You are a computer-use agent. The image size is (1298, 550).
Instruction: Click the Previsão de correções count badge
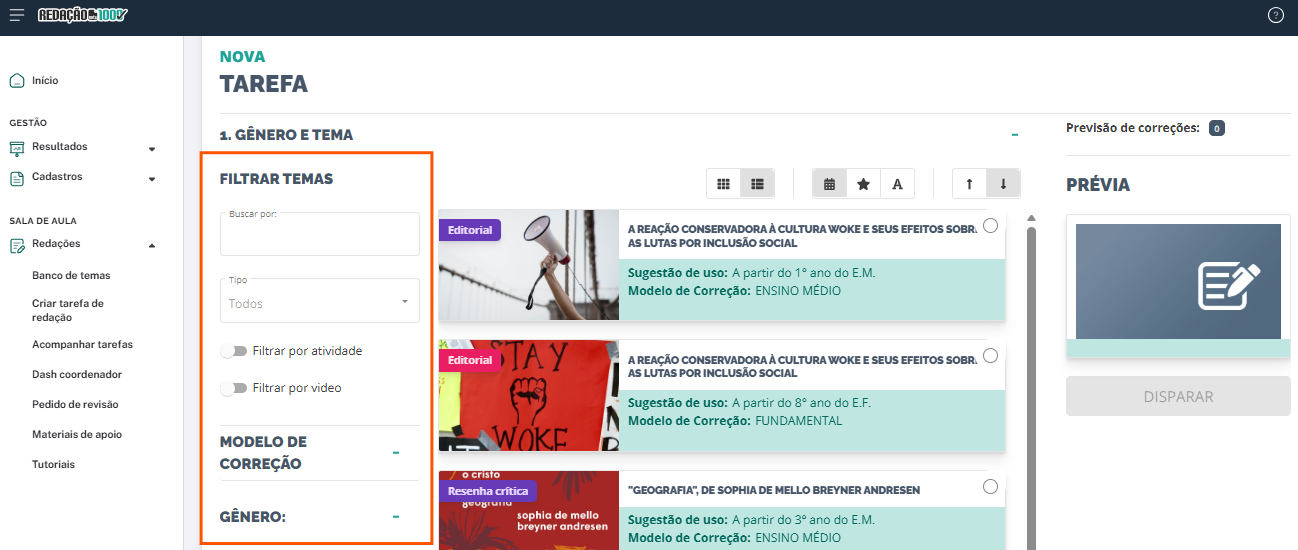coord(1216,128)
